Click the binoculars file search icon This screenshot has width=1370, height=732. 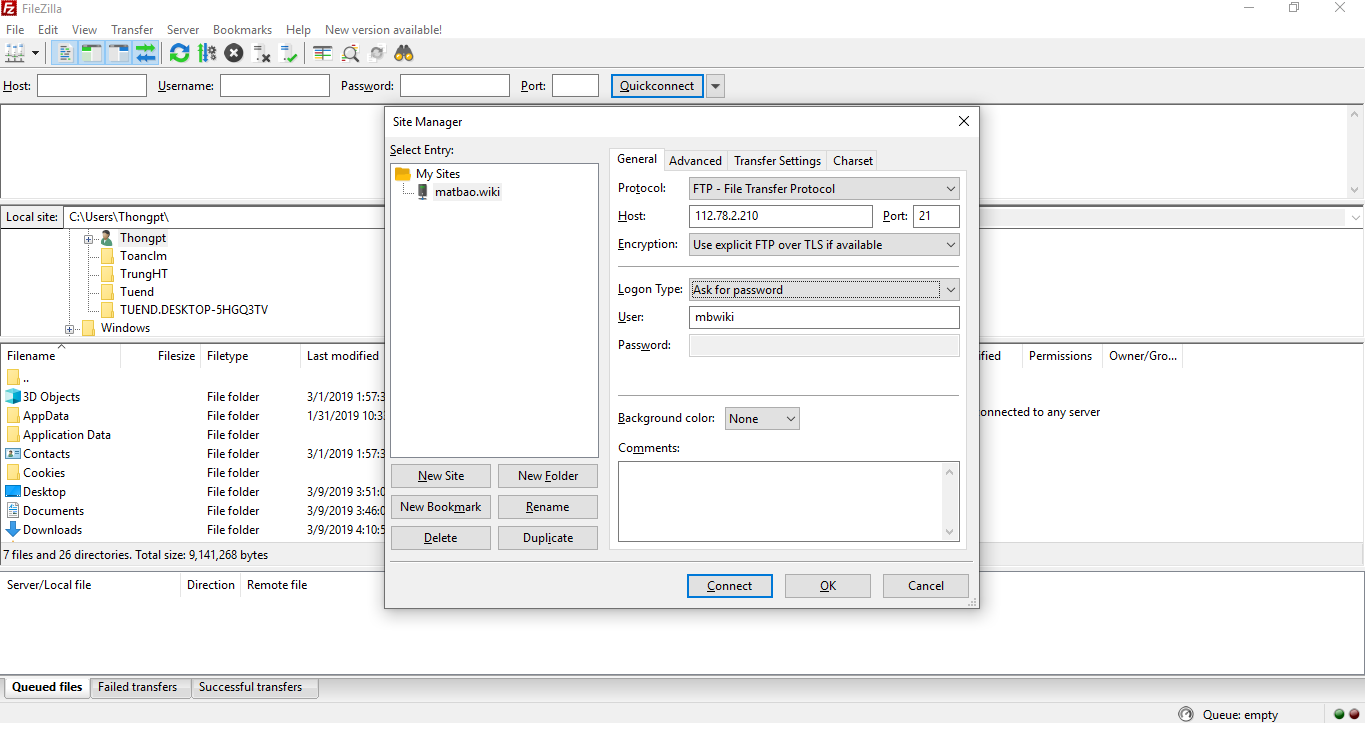404,53
